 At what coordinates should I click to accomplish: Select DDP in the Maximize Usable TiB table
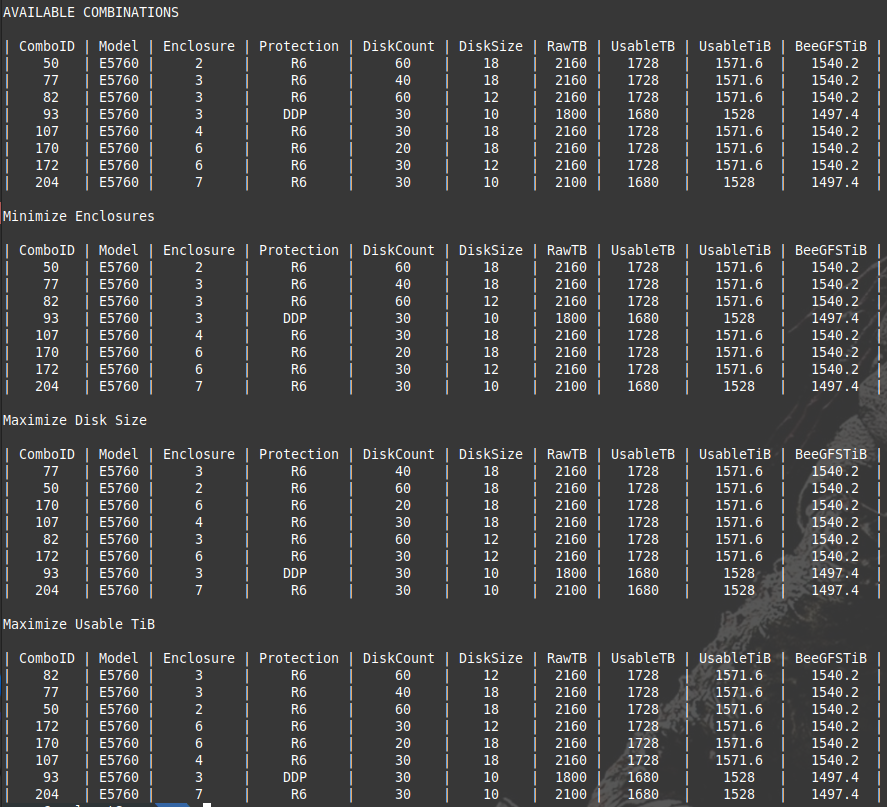(295, 778)
